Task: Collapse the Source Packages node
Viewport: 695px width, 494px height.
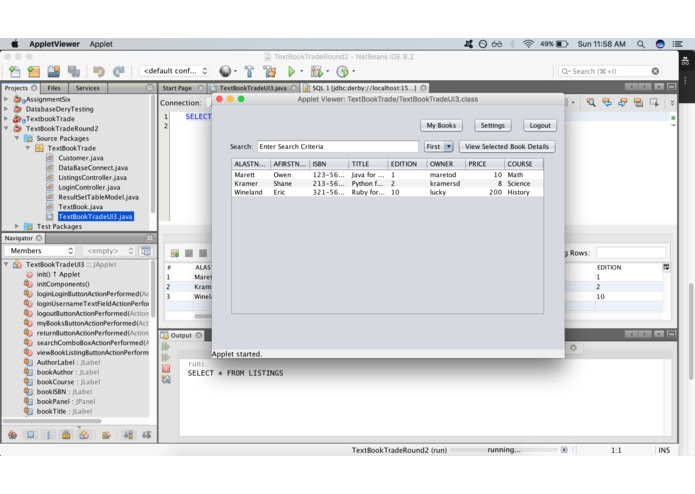Action: click(x=17, y=138)
